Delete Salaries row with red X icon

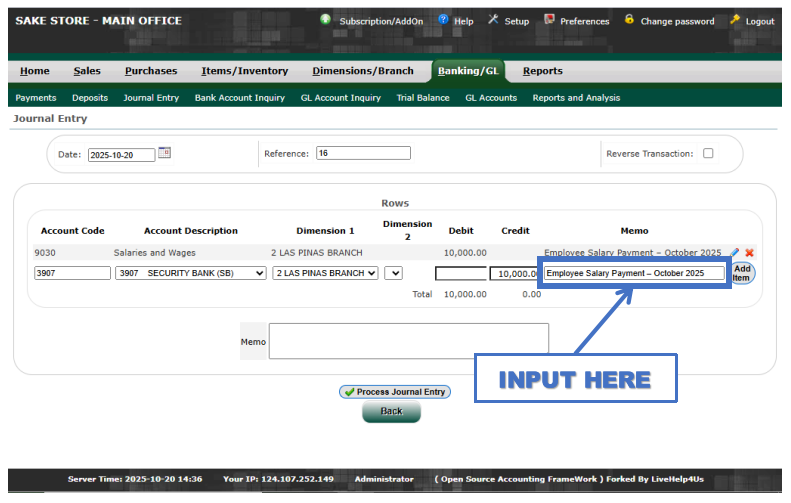pyautogui.click(x=749, y=253)
